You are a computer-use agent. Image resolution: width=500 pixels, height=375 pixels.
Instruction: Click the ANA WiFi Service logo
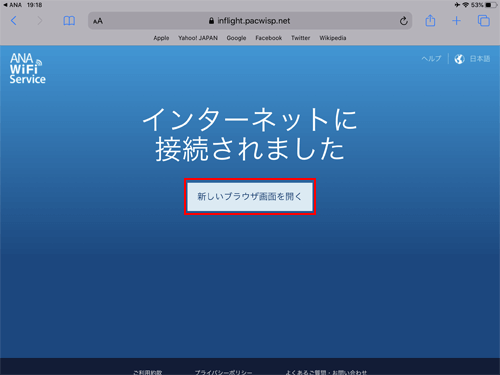click(x=27, y=68)
